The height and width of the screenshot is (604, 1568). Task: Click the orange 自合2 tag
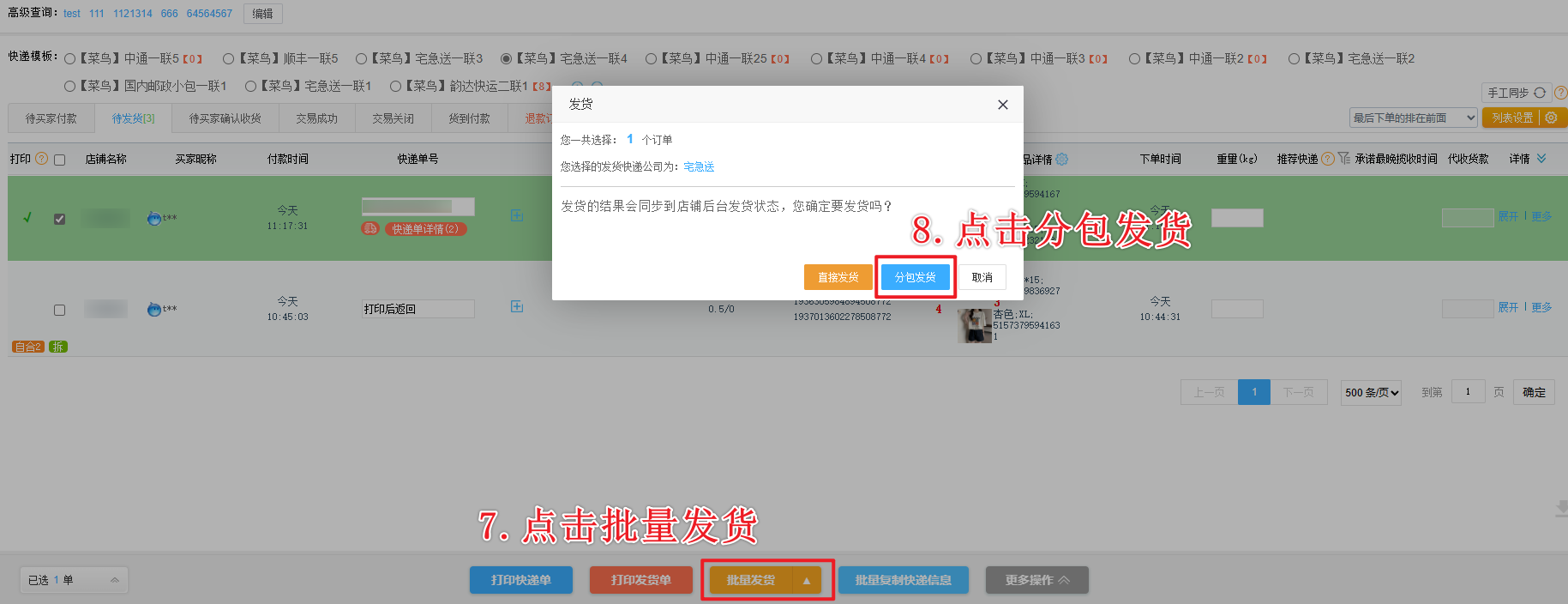[x=28, y=347]
